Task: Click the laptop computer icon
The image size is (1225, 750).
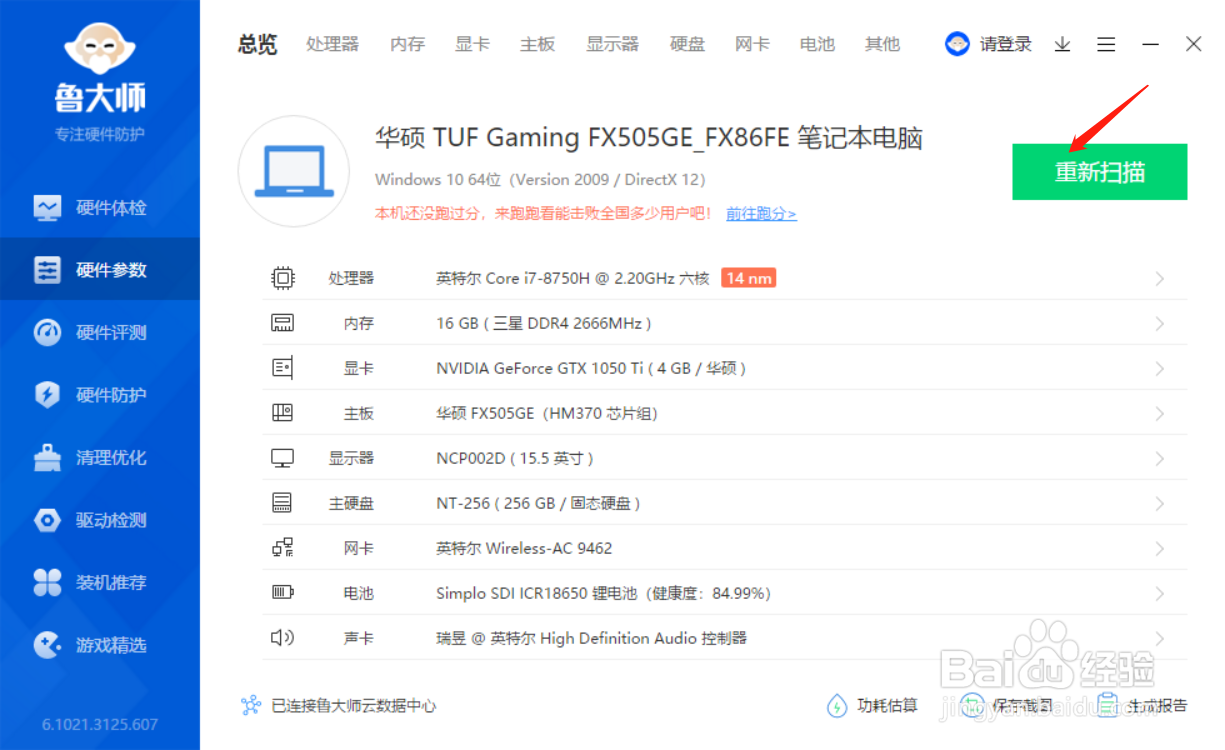Action: 293,171
